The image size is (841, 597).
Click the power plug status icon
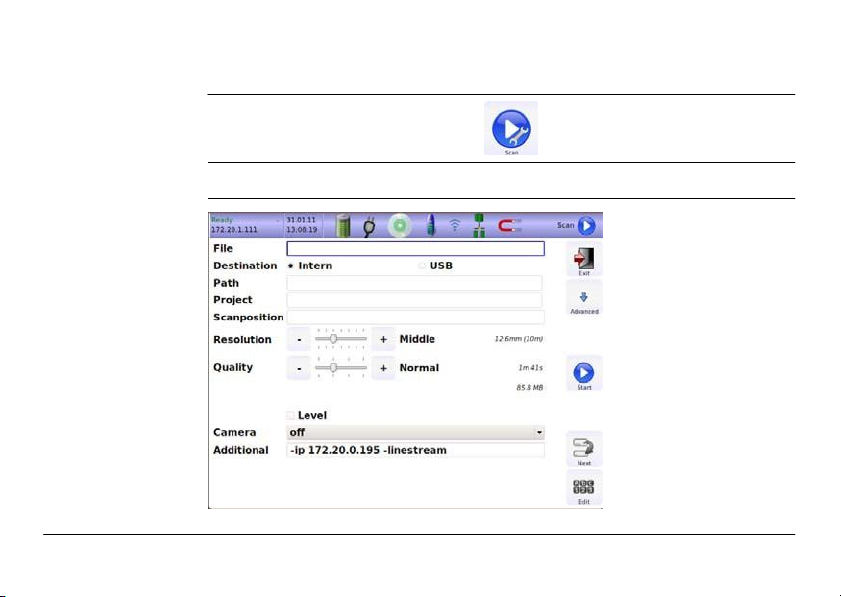369,226
